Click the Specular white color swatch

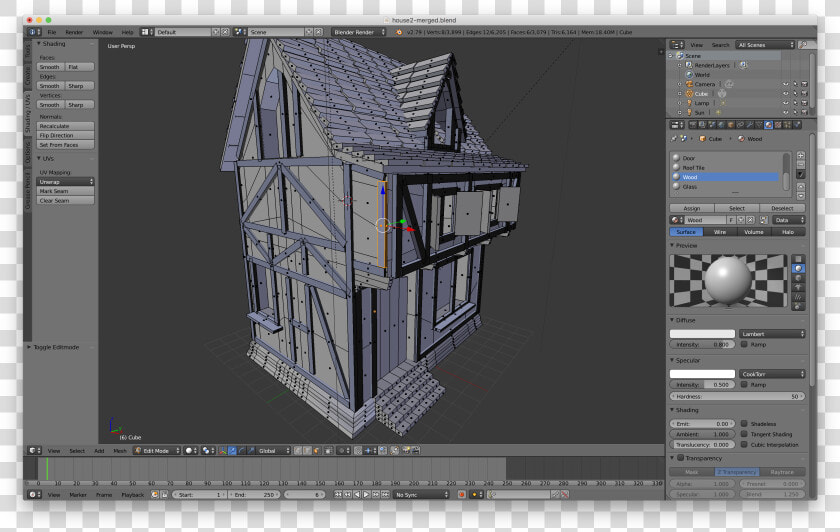pyautogui.click(x=702, y=373)
